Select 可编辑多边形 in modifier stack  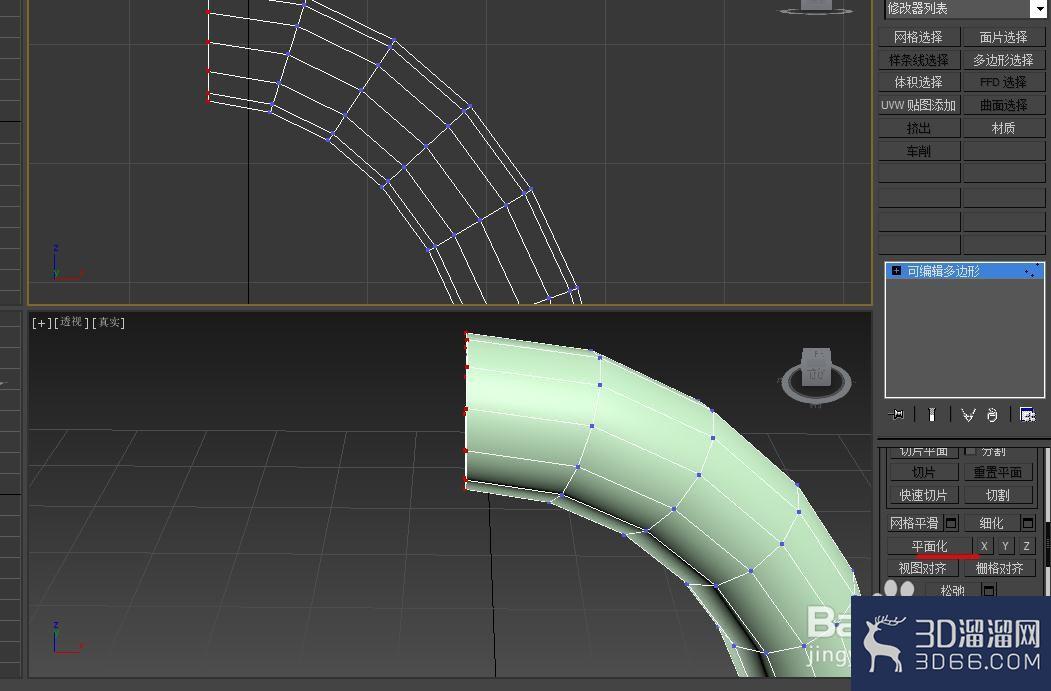click(x=965, y=271)
